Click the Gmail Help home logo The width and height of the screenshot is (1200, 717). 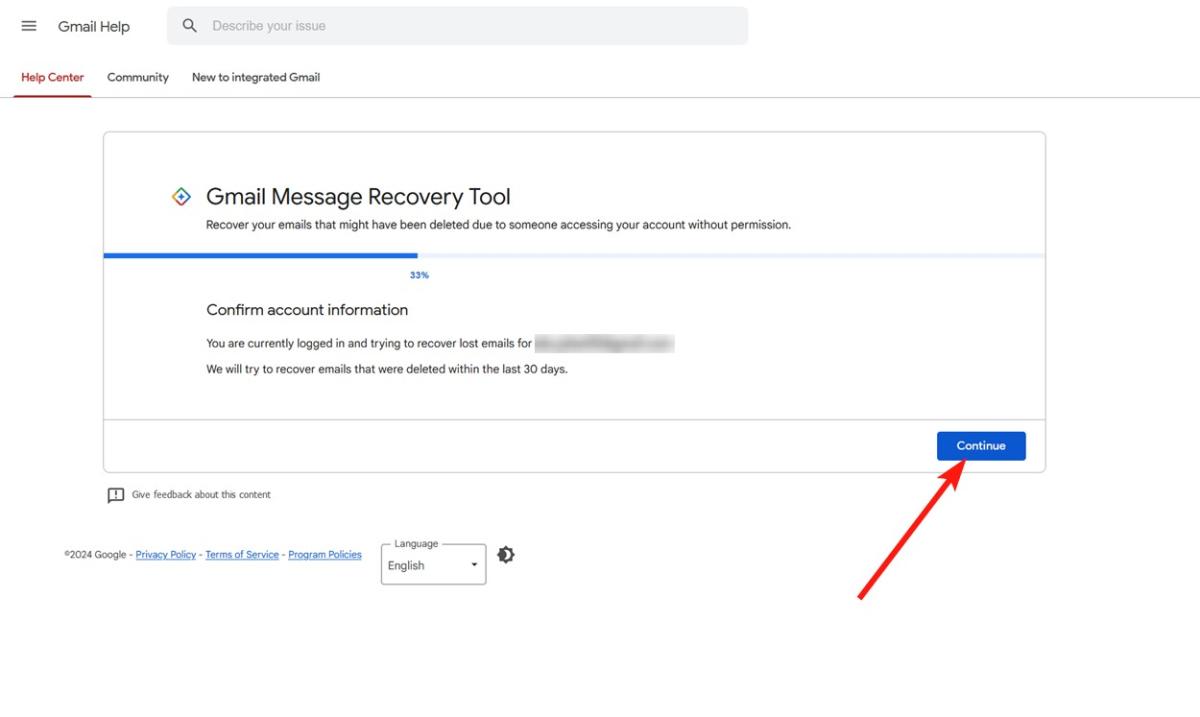pyautogui.click(x=94, y=26)
